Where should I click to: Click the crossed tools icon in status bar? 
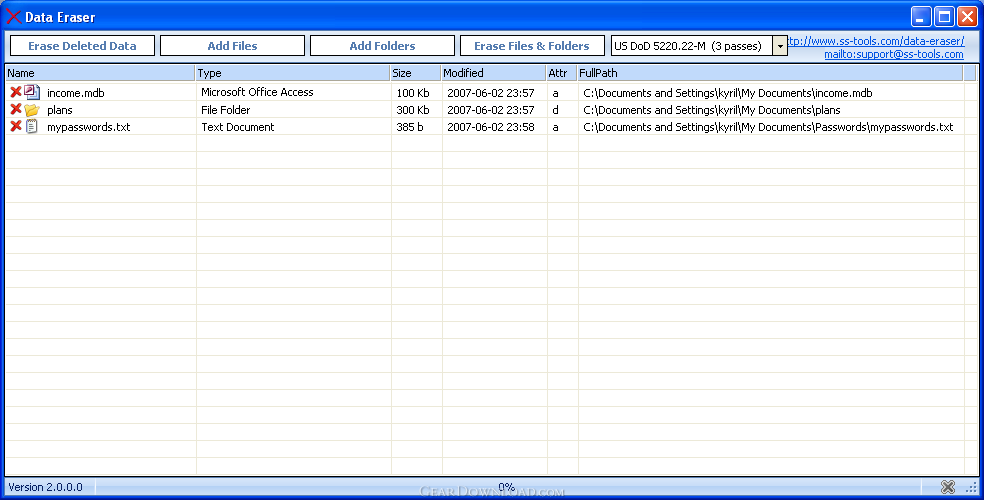(948, 487)
